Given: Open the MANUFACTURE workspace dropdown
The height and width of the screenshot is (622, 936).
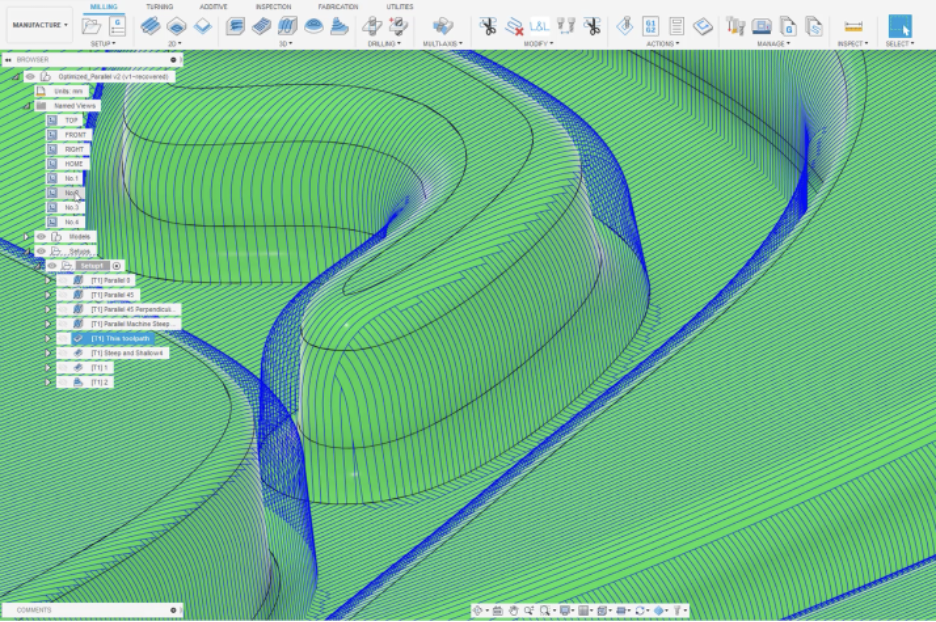Looking at the screenshot, I should 40,25.
